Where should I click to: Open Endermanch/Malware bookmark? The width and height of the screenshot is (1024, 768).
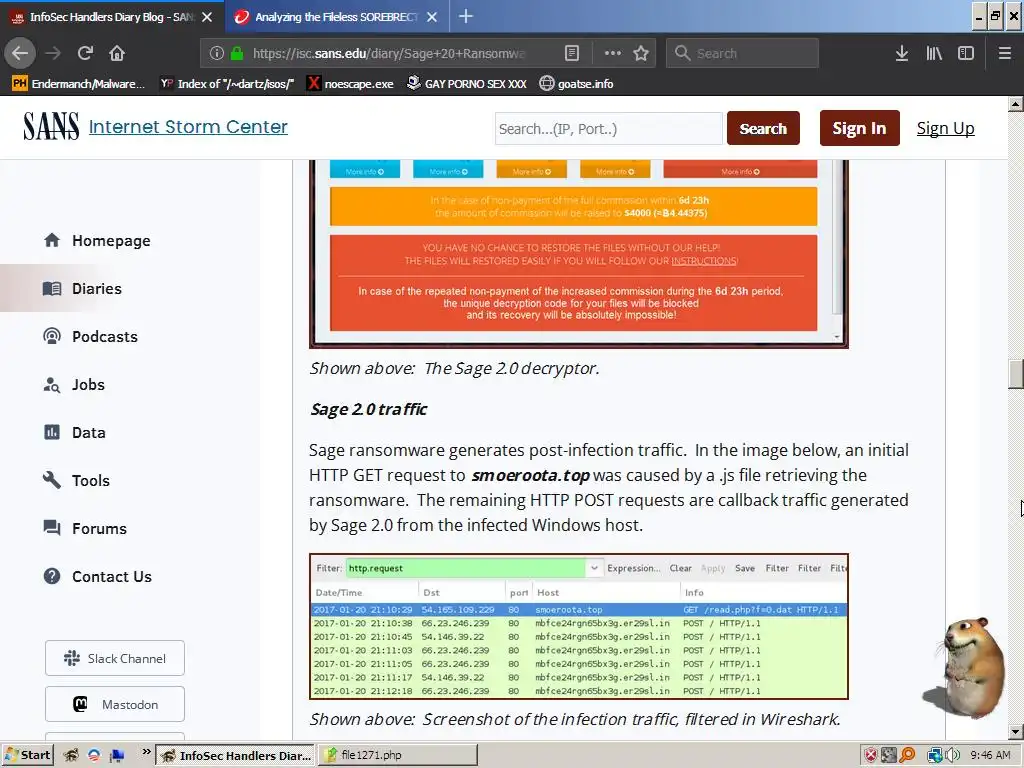[78, 84]
